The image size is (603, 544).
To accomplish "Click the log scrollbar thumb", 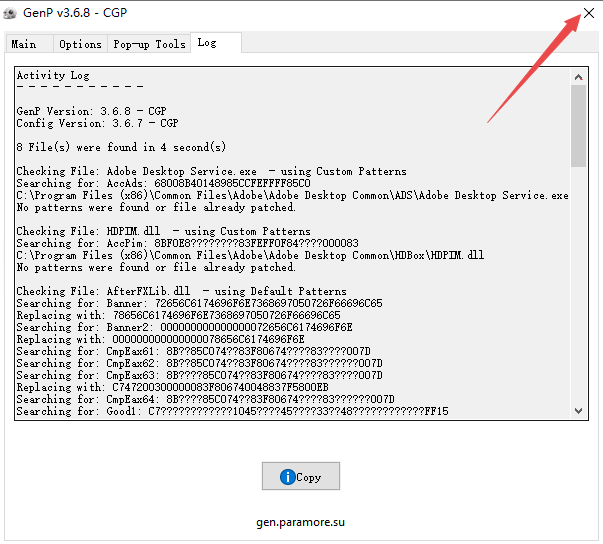I will coord(579,124).
